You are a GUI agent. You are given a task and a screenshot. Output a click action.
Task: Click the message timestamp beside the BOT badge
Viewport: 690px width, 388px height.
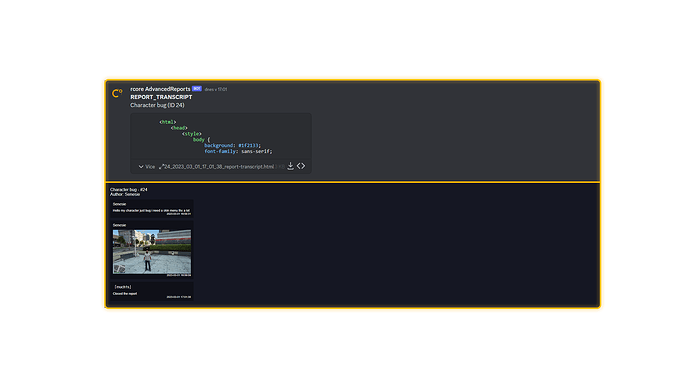point(216,89)
